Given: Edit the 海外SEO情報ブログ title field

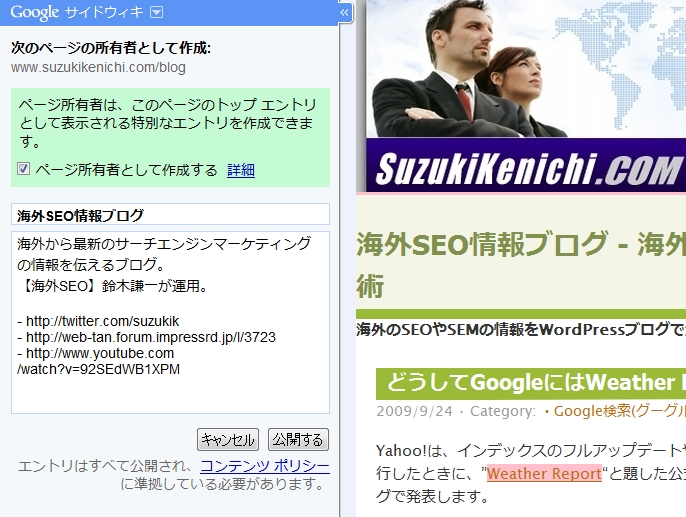Looking at the screenshot, I should [x=170, y=214].
